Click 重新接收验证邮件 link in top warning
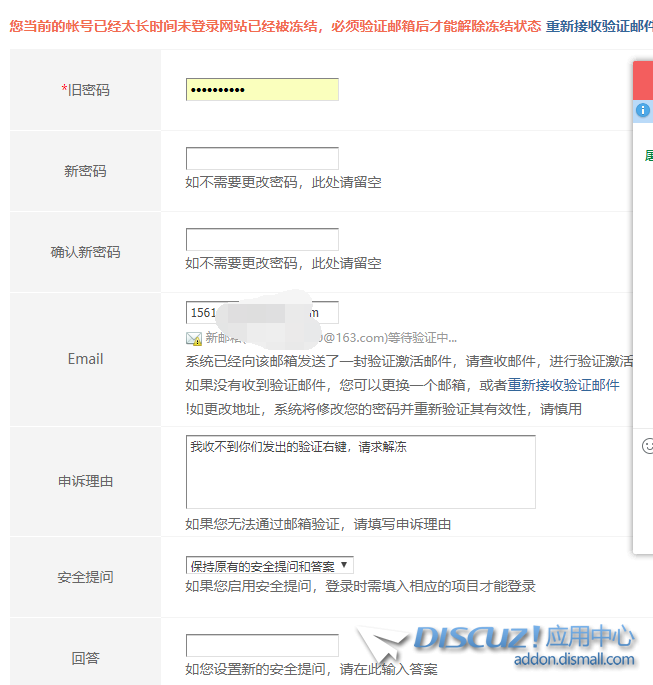The height and width of the screenshot is (685, 653). click(x=598, y=26)
